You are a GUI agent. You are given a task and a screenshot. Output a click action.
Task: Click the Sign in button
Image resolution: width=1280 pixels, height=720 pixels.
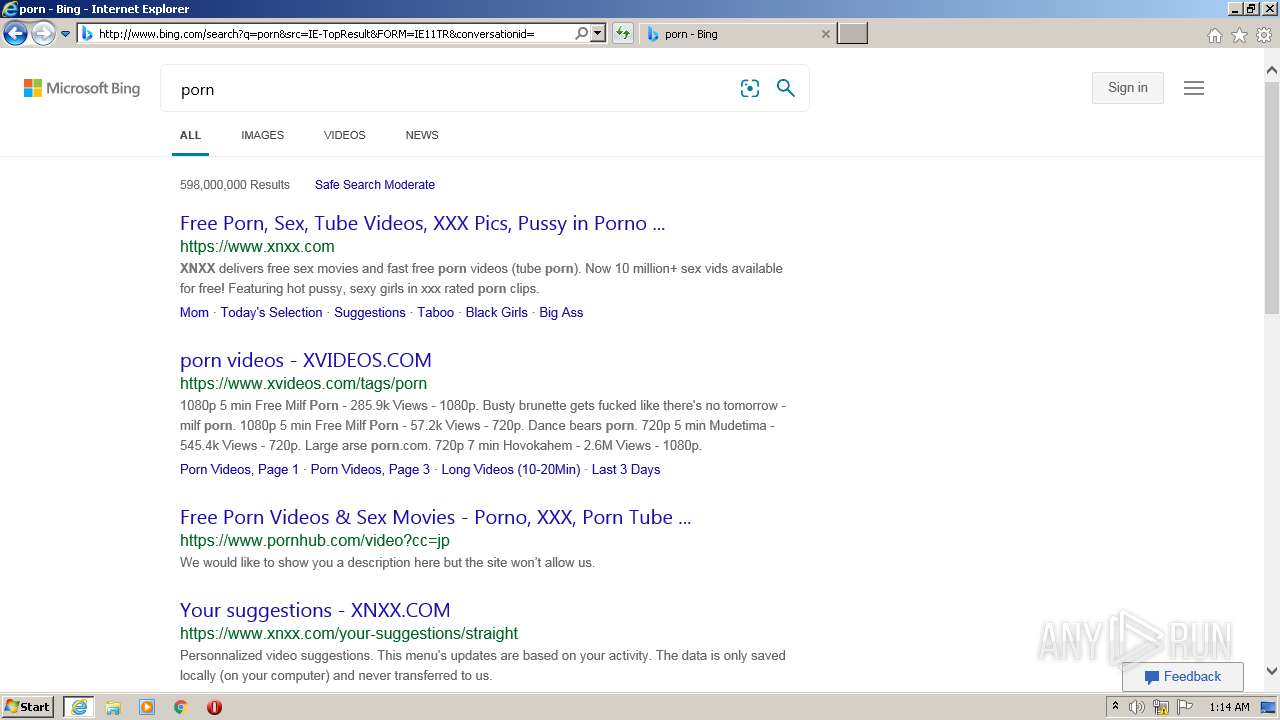(1128, 88)
